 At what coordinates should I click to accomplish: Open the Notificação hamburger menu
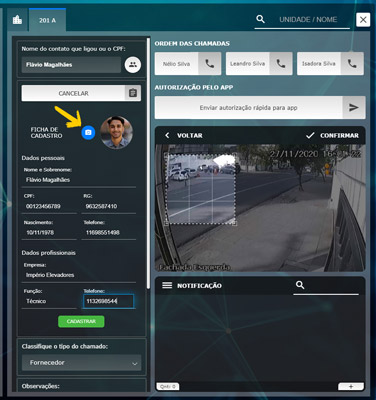point(167,285)
